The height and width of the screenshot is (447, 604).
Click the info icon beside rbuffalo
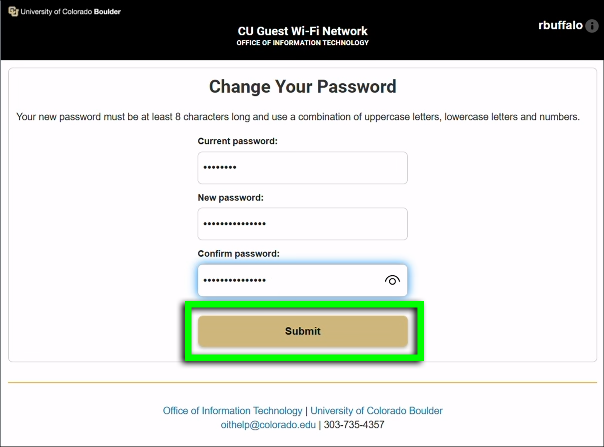coord(591,26)
